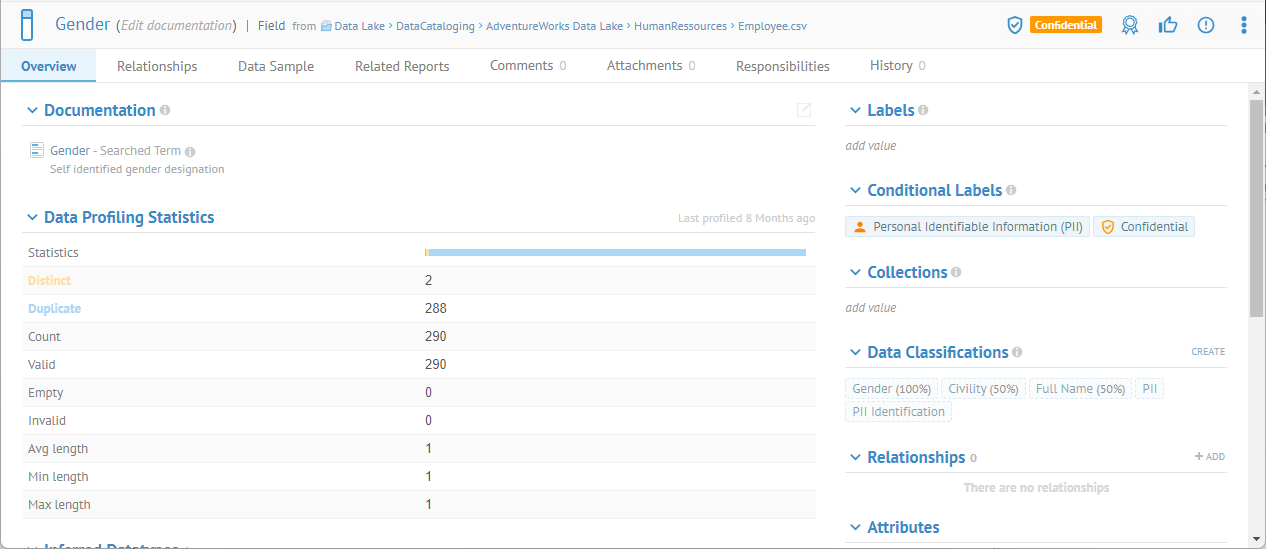Screen dimensions: 1266x549
Task: Click the shield sensitivity icon in header
Action: pyautogui.click(x=1014, y=25)
